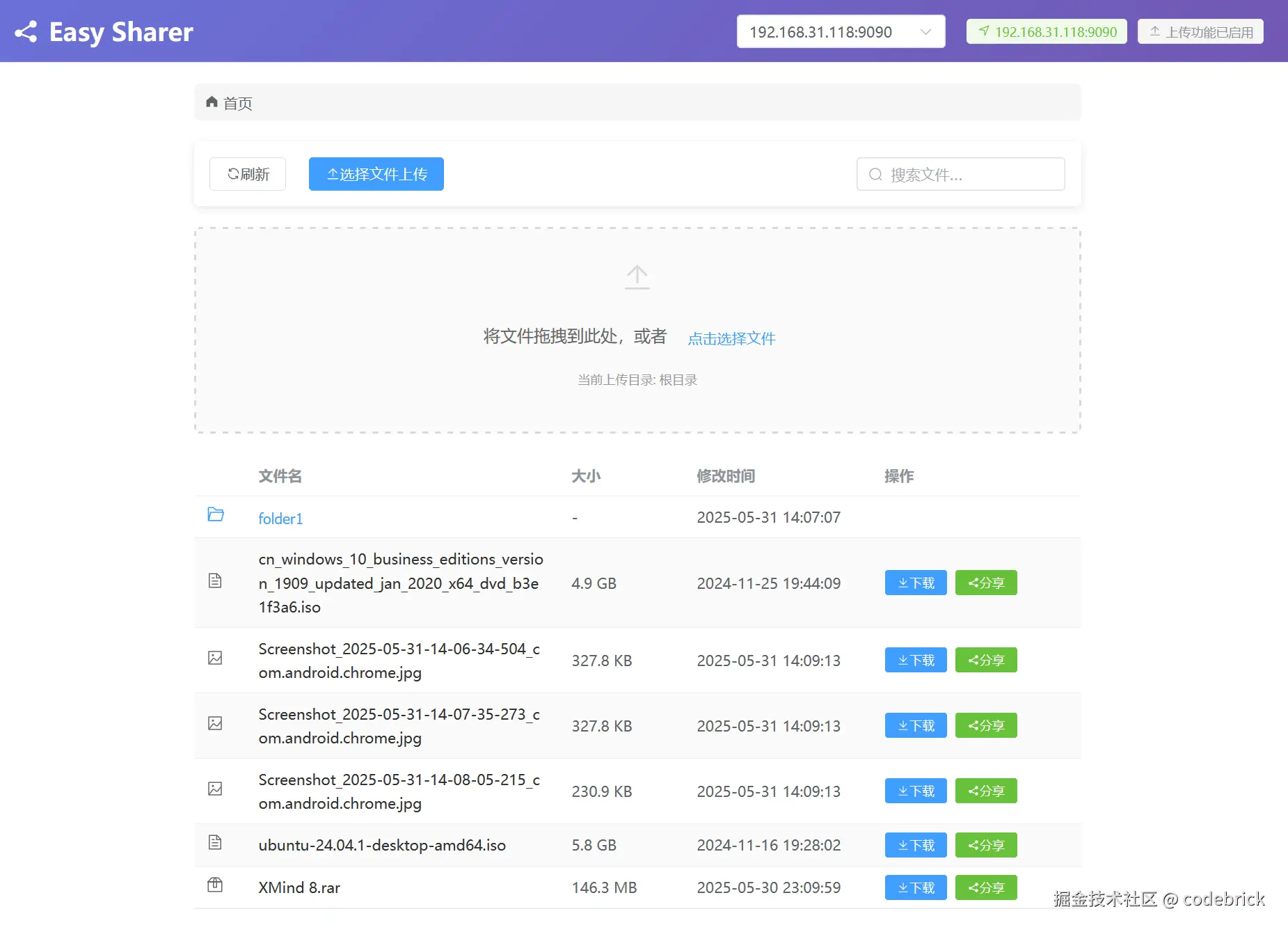Click the 点击选择文件 link
The width and height of the screenshot is (1288, 932).
pyautogui.click(x=731, y=338)
